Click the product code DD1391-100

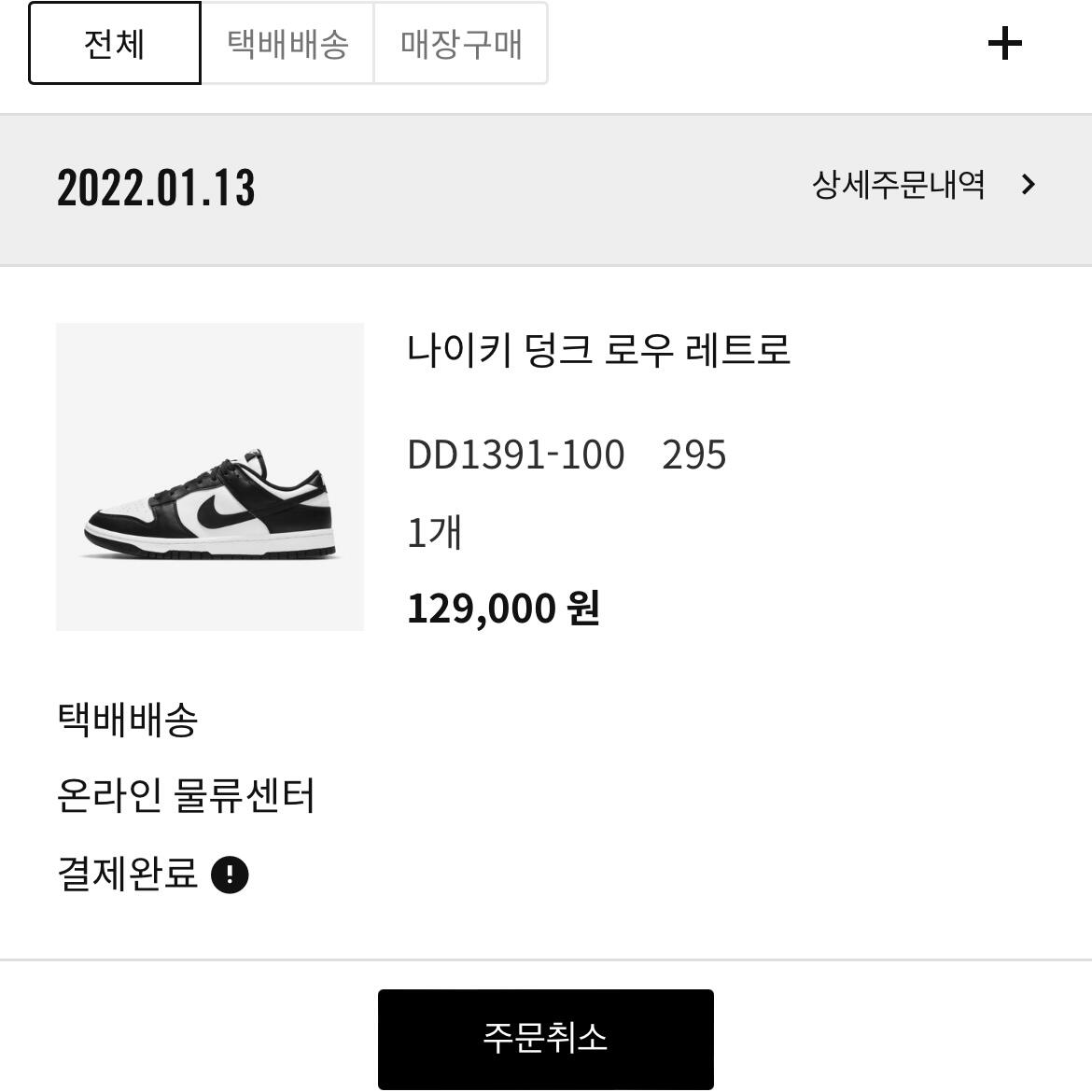tap(515, 455)
